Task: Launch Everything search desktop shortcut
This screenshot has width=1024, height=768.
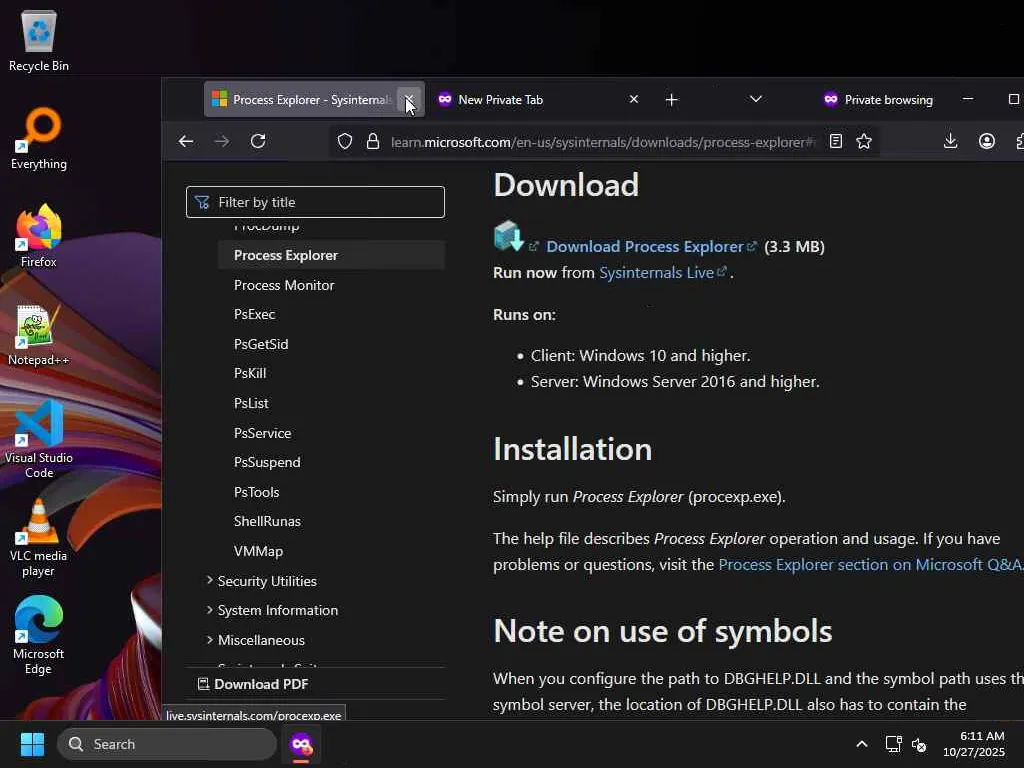Action: [x=39, y=138]
